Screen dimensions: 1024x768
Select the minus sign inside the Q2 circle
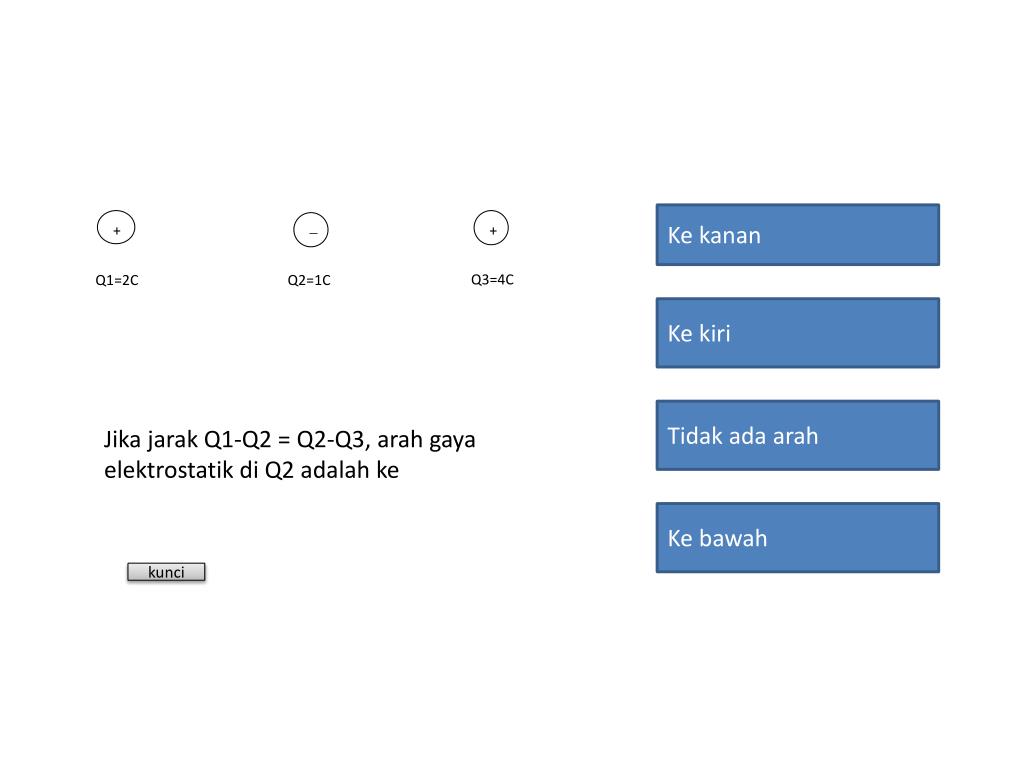pos(313,233)
